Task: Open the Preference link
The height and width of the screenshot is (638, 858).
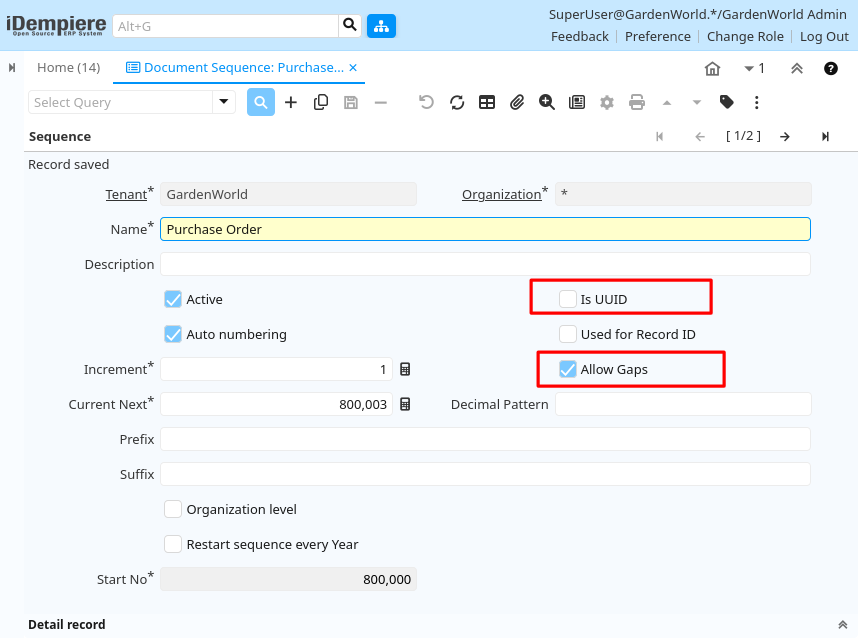Action: (658, 36)
